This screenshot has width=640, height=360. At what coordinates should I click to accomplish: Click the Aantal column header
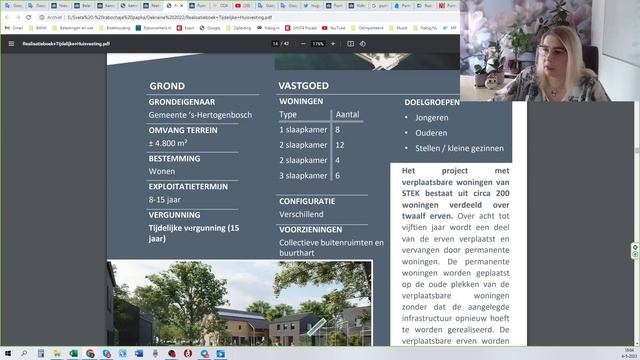point(347,115)
